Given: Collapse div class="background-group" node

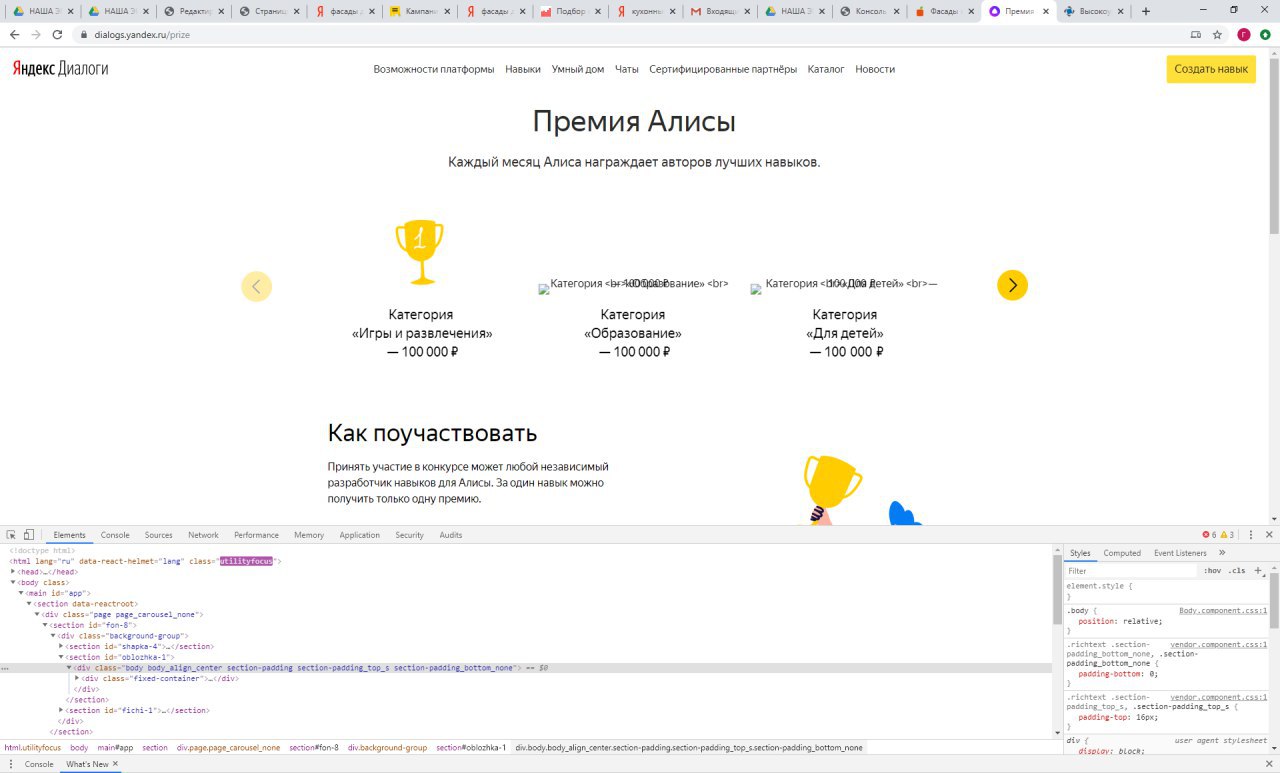Looking at the screenshot, I should coord(53,636).
